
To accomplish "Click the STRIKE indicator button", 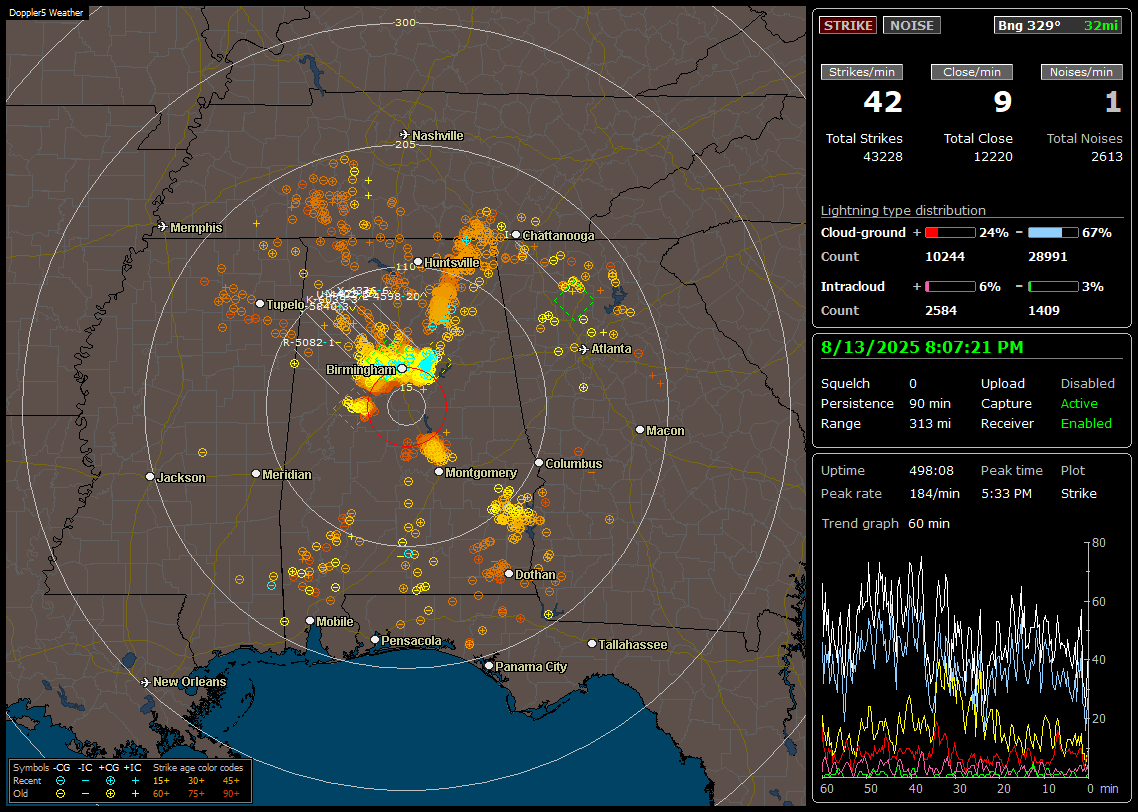I will tap(848, 25).
